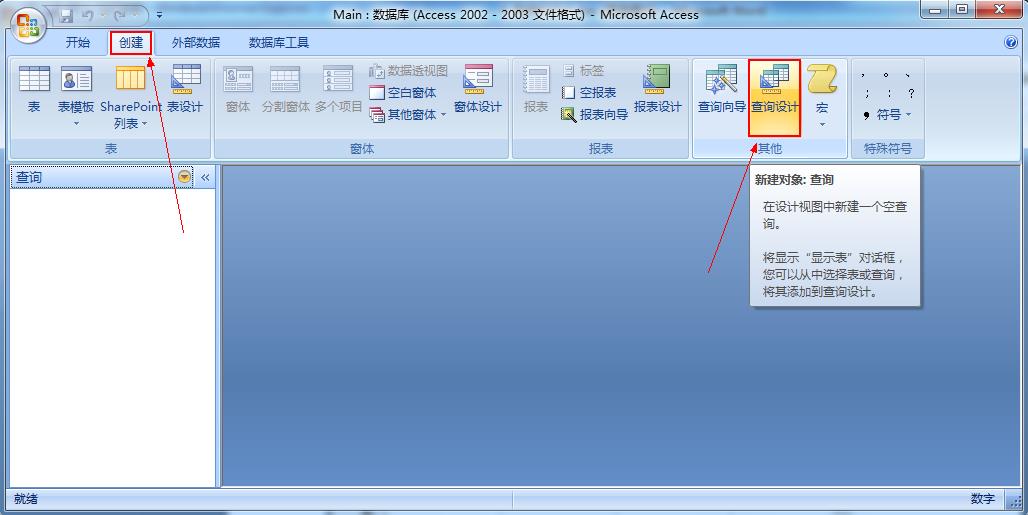The height and width of the screenshot is (515, 1028).
Task: Click the Undo arrow icon
Action: (x=88, y=14)
